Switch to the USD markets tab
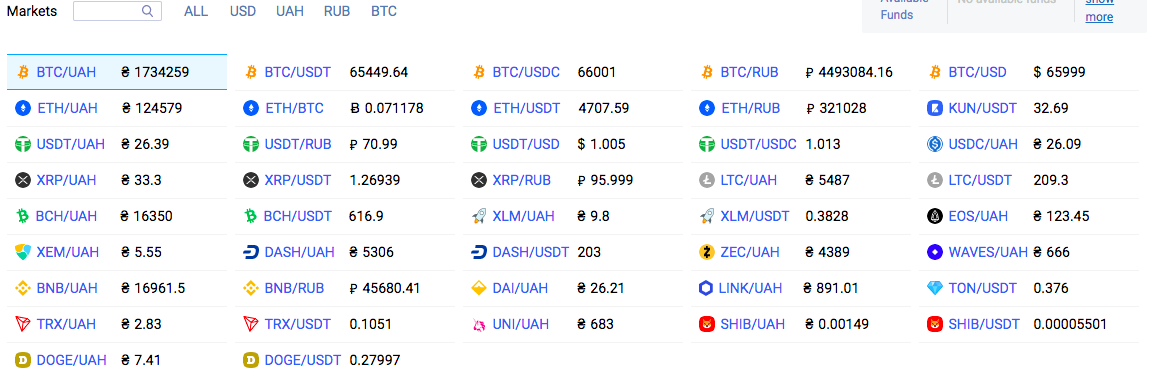Viewport: 1157px width, 378px height. pos(243,11)
